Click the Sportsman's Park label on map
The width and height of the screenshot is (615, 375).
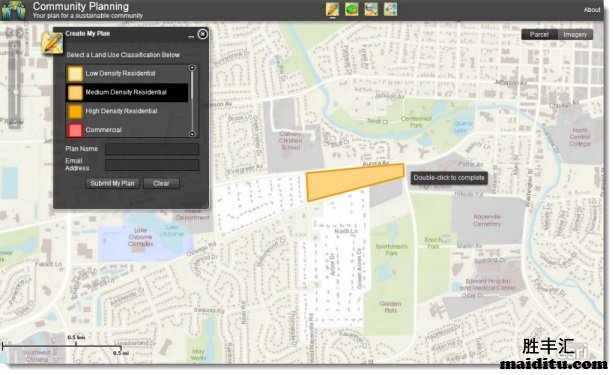[391, 250]
